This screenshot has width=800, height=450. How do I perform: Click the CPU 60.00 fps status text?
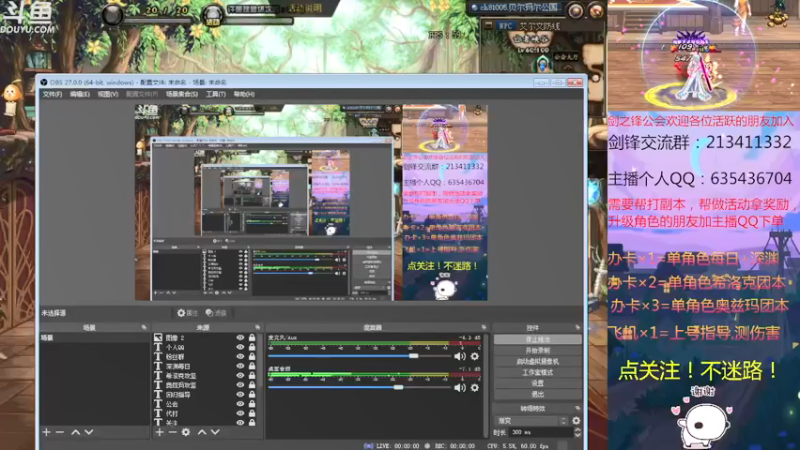pyautogui.click(x=518, y=446)
